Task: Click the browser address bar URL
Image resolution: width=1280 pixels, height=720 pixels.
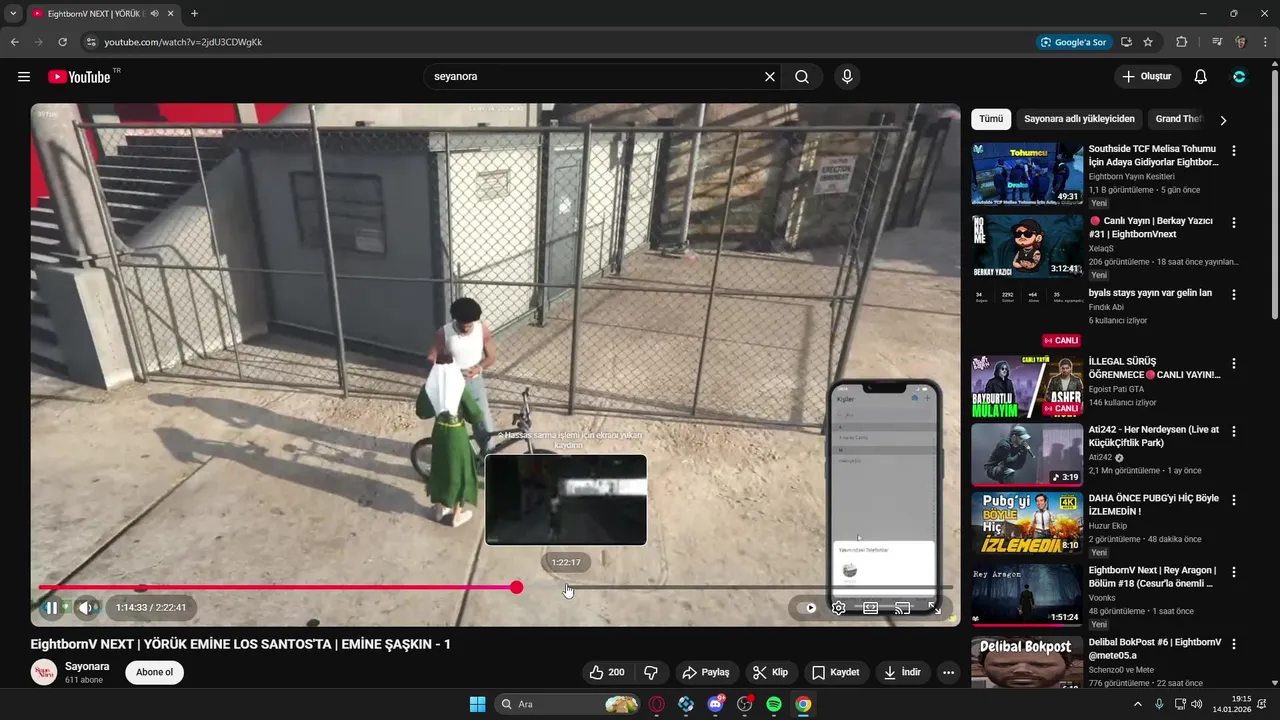Action: (x=183, y=42)
